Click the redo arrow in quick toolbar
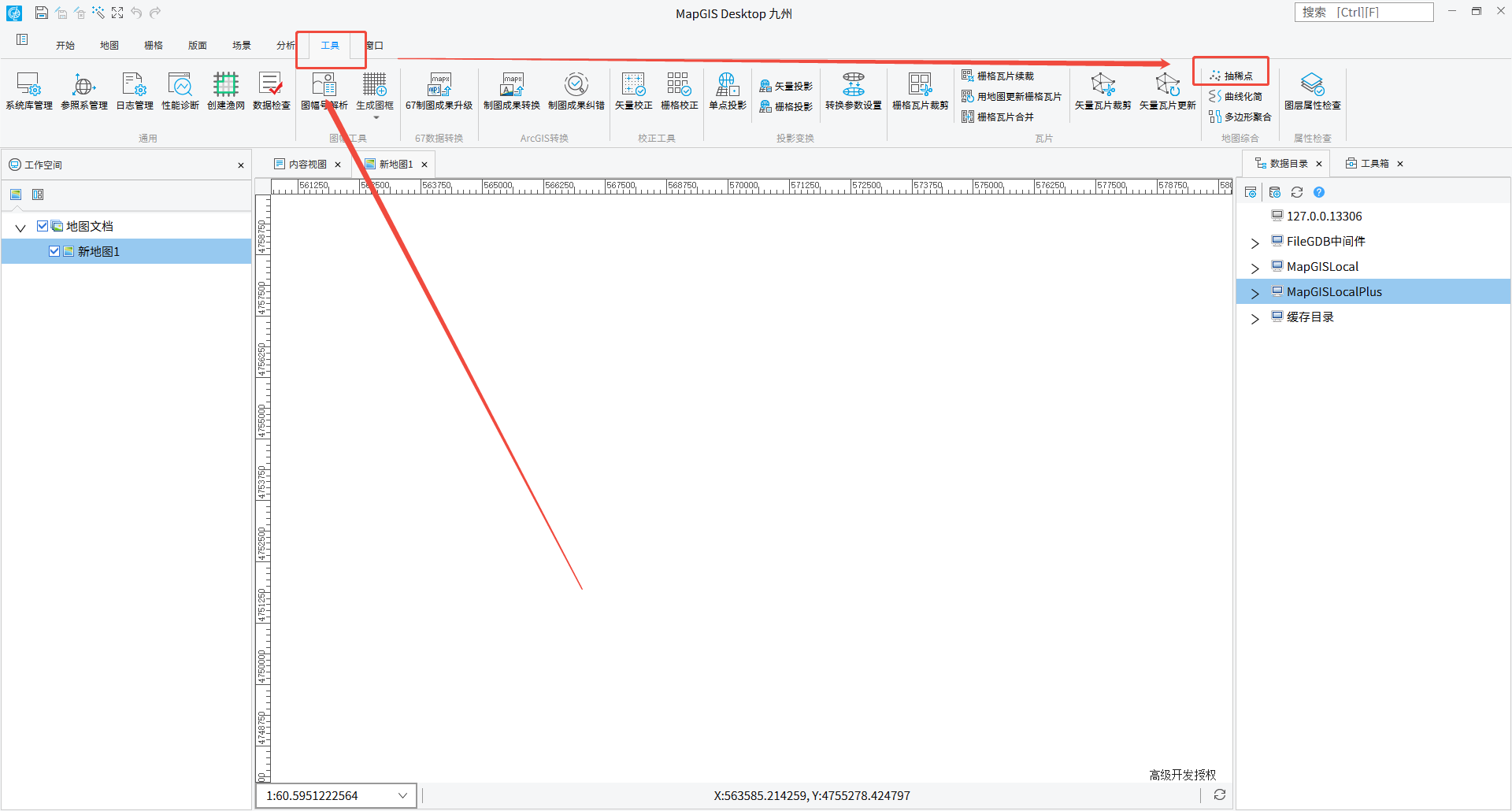Viewport: 1512px width, 811px height. coord(155,13)
